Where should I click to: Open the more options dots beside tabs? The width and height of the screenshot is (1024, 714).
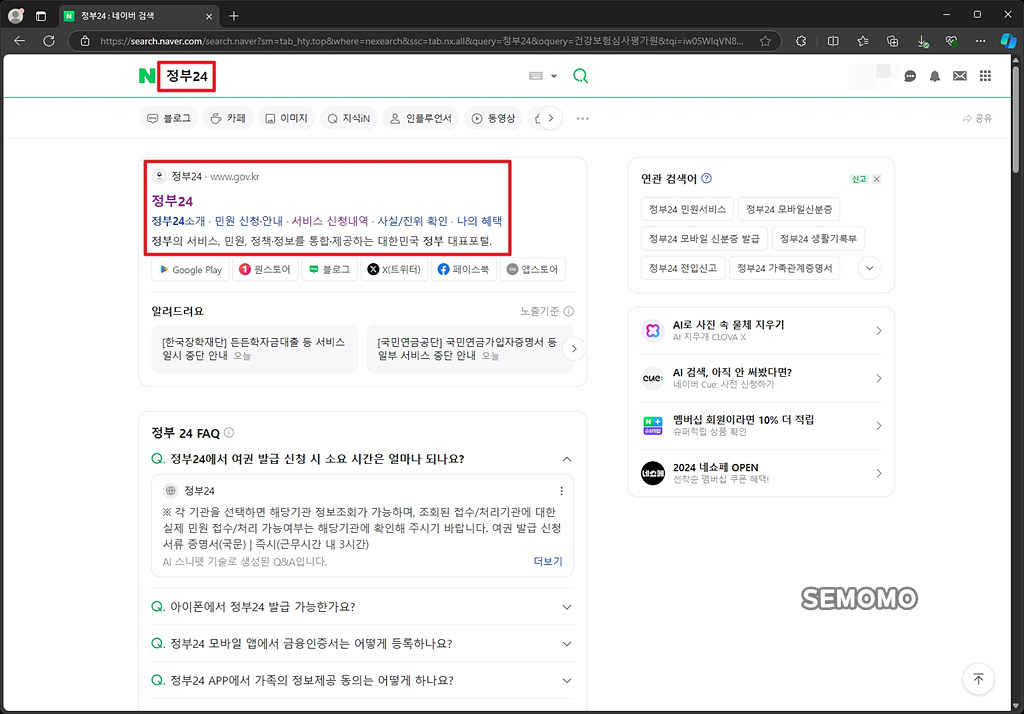(x=583, y=119)
